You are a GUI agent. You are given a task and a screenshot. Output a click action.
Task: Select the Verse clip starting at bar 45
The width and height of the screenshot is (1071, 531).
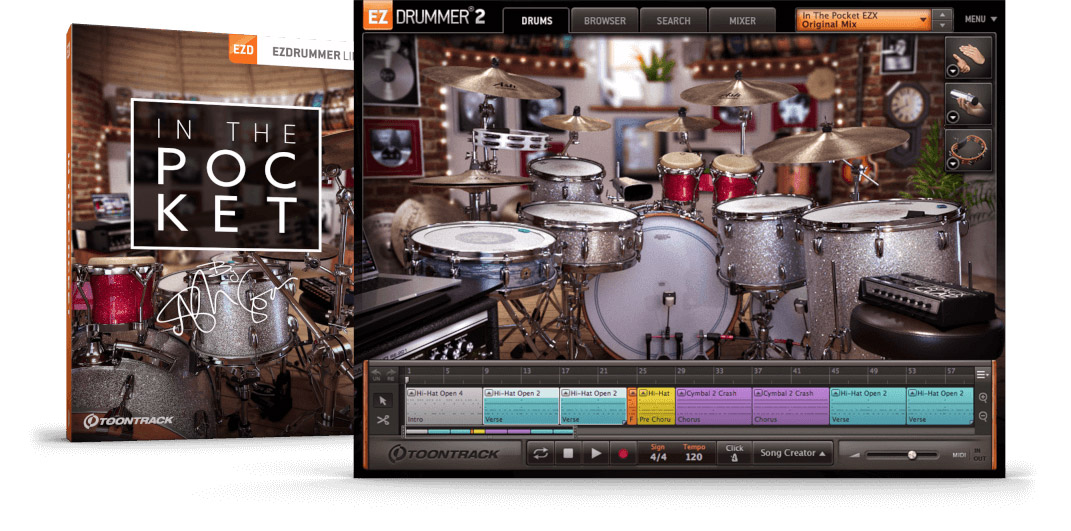tap(868, 407)
